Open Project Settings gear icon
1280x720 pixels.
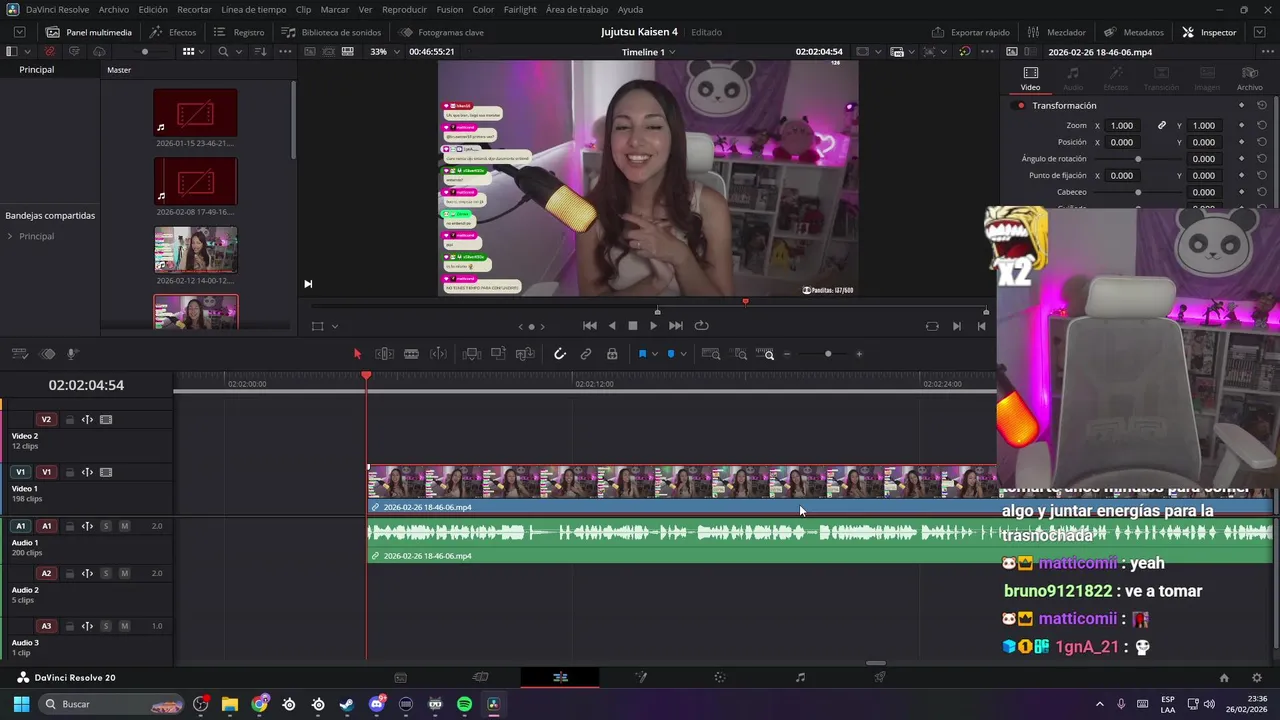[x=1257, y=678]
